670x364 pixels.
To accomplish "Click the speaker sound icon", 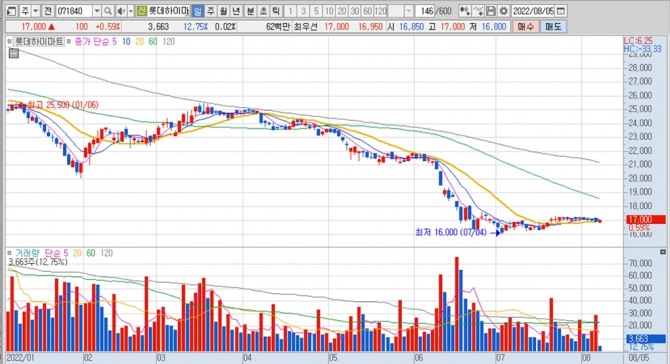I will (121, 11).
